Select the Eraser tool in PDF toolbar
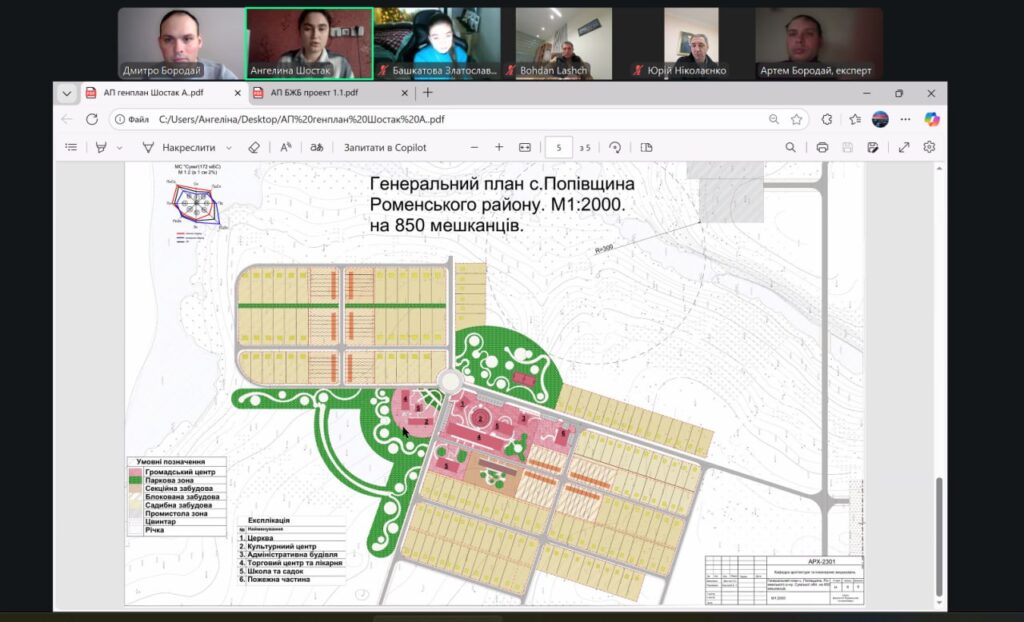This screenshot has width=1024, height=622. pos(254,147)
